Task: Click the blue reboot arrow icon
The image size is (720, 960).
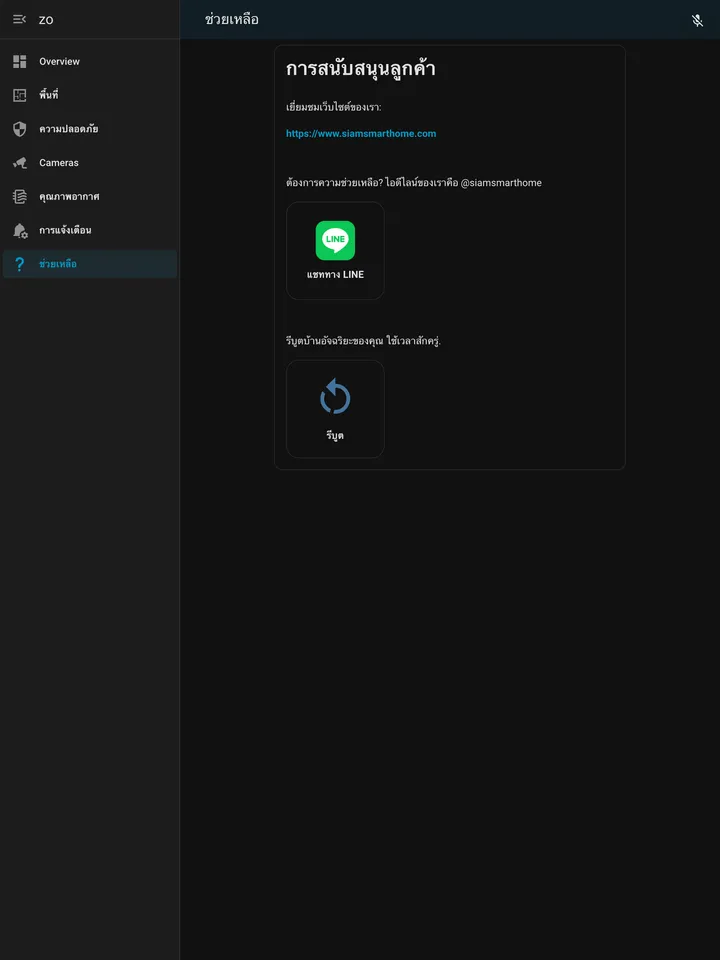Action: [335, 397]
